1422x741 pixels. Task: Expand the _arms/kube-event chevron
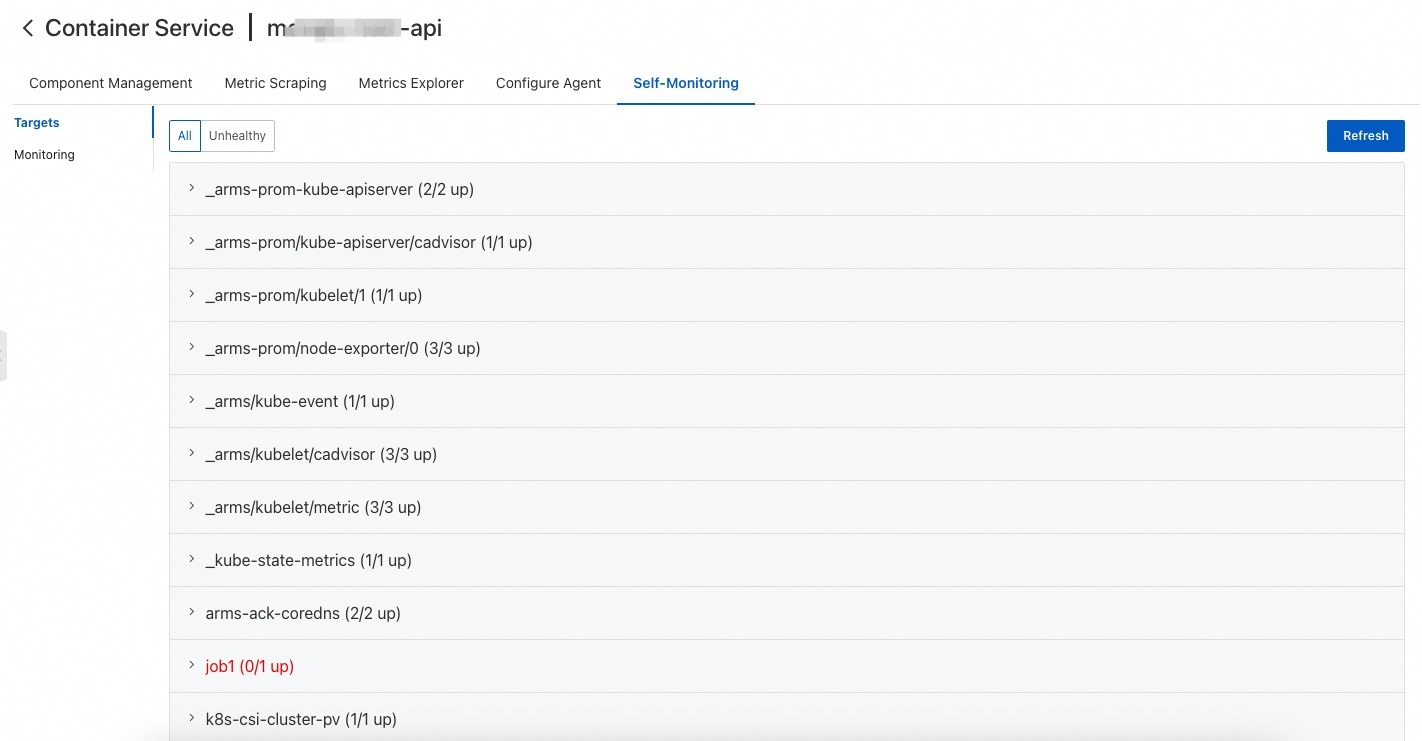click(191, 400)
